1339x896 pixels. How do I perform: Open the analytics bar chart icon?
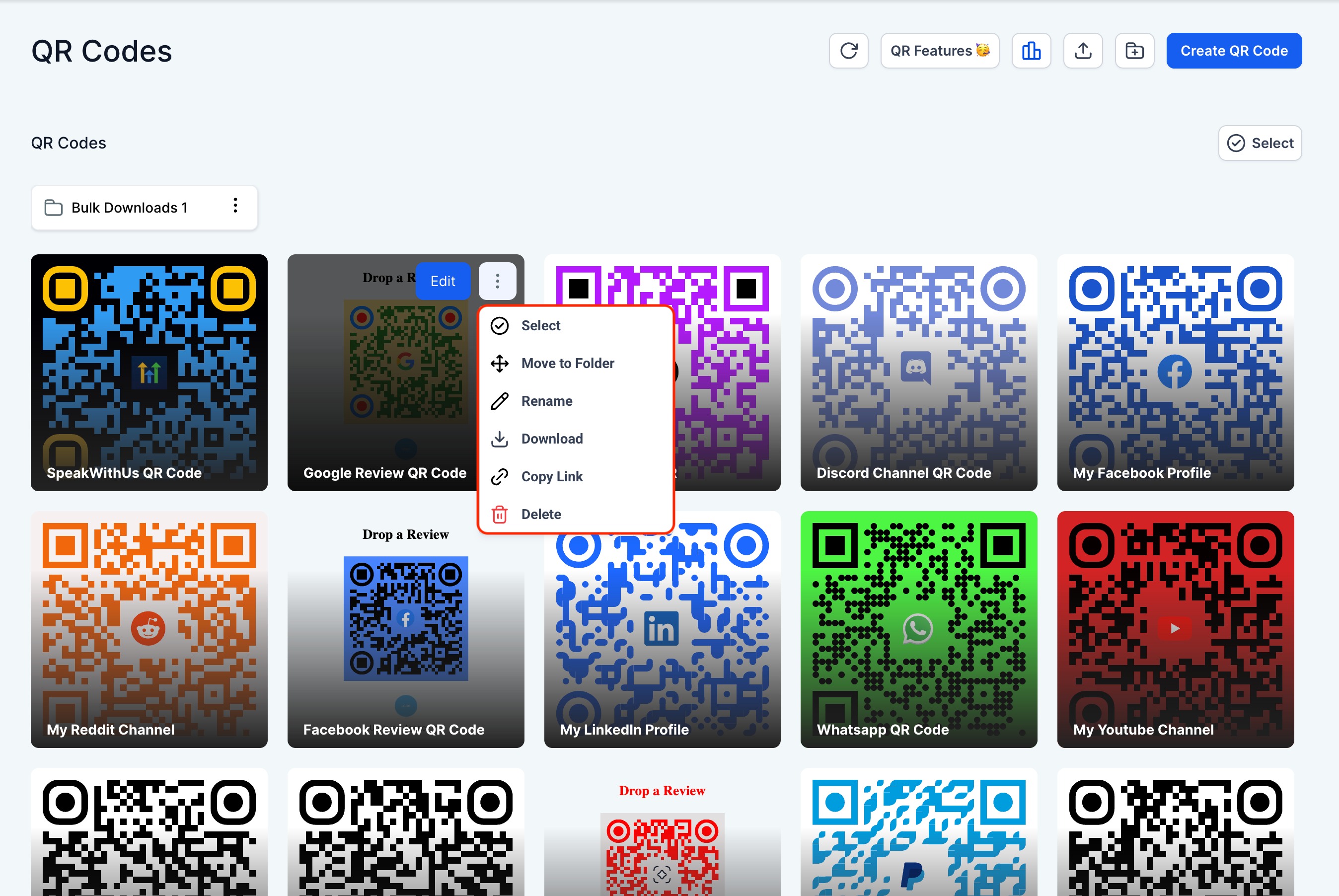point(1031,51)
